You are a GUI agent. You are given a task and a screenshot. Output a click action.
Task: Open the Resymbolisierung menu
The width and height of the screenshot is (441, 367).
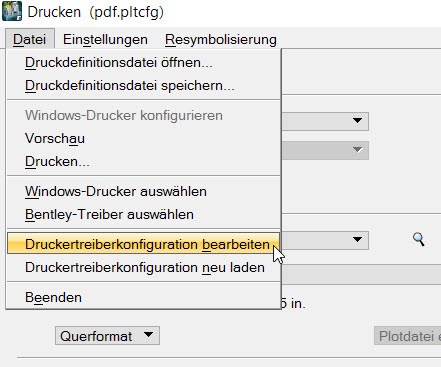(x=221, y=39)
